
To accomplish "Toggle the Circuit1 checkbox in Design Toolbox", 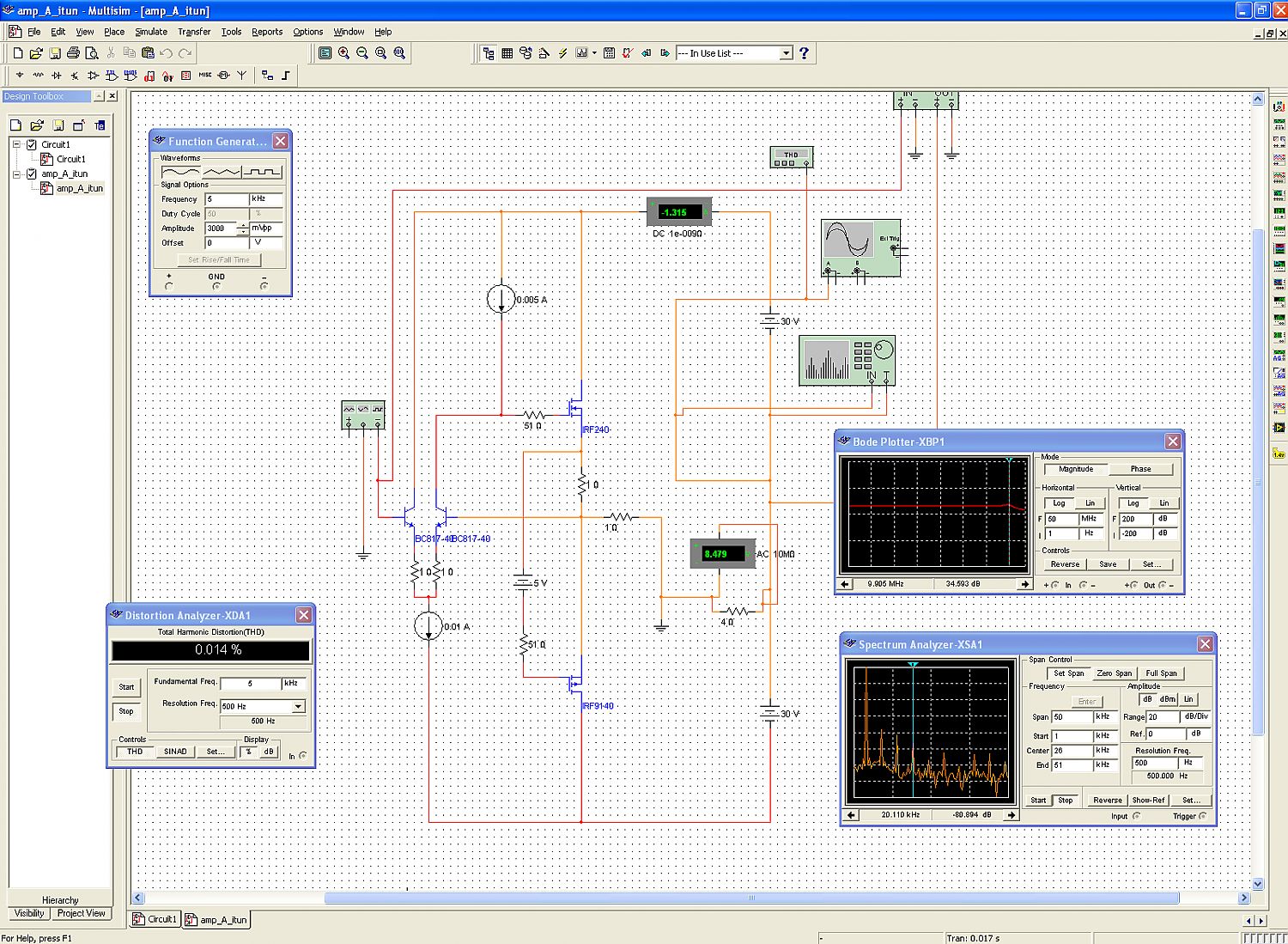I will [x=32, y=144].
